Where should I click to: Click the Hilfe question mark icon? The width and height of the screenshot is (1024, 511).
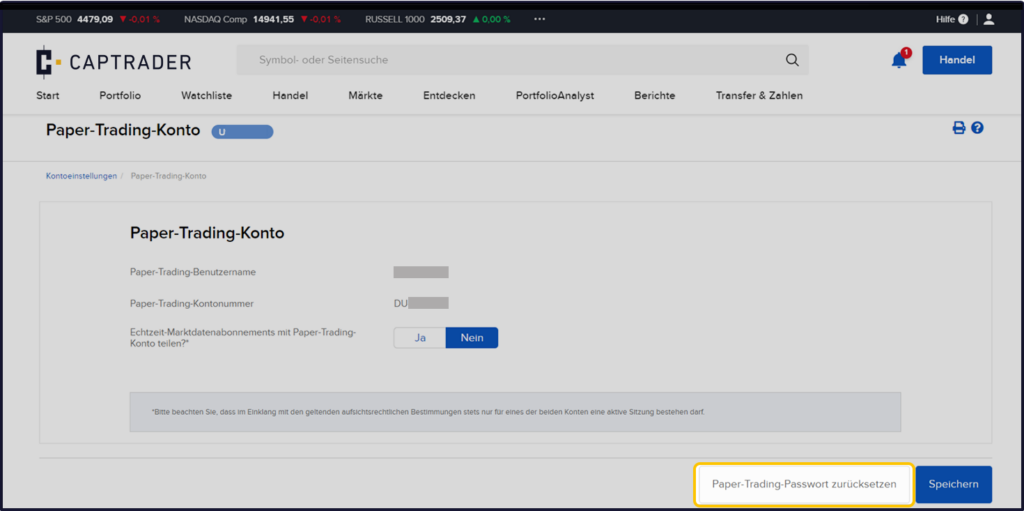pyautogui.click(x=963, y=20)
